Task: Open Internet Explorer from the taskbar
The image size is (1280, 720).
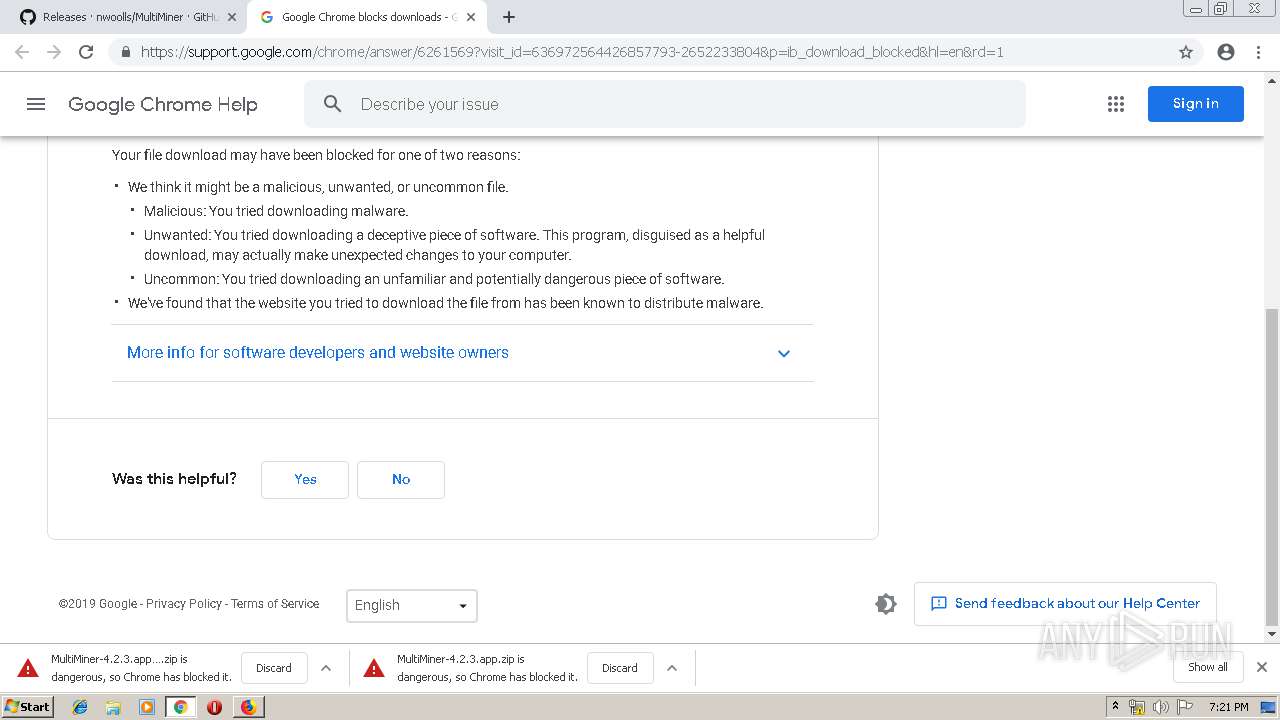Action: pos(80,707)
